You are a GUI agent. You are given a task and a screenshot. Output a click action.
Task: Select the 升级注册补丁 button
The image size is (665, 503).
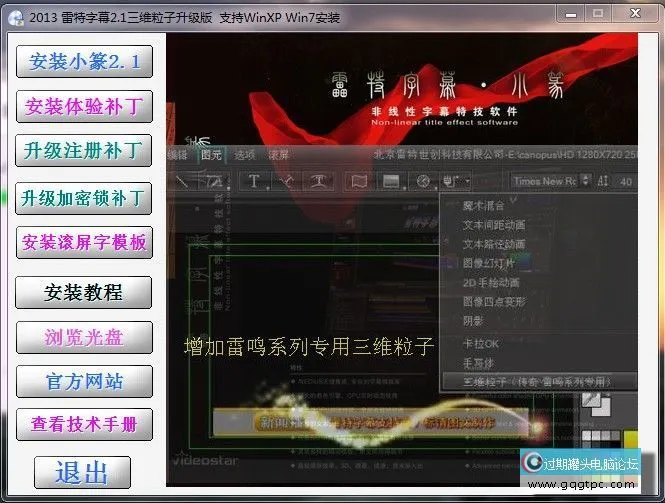[84, 150]
